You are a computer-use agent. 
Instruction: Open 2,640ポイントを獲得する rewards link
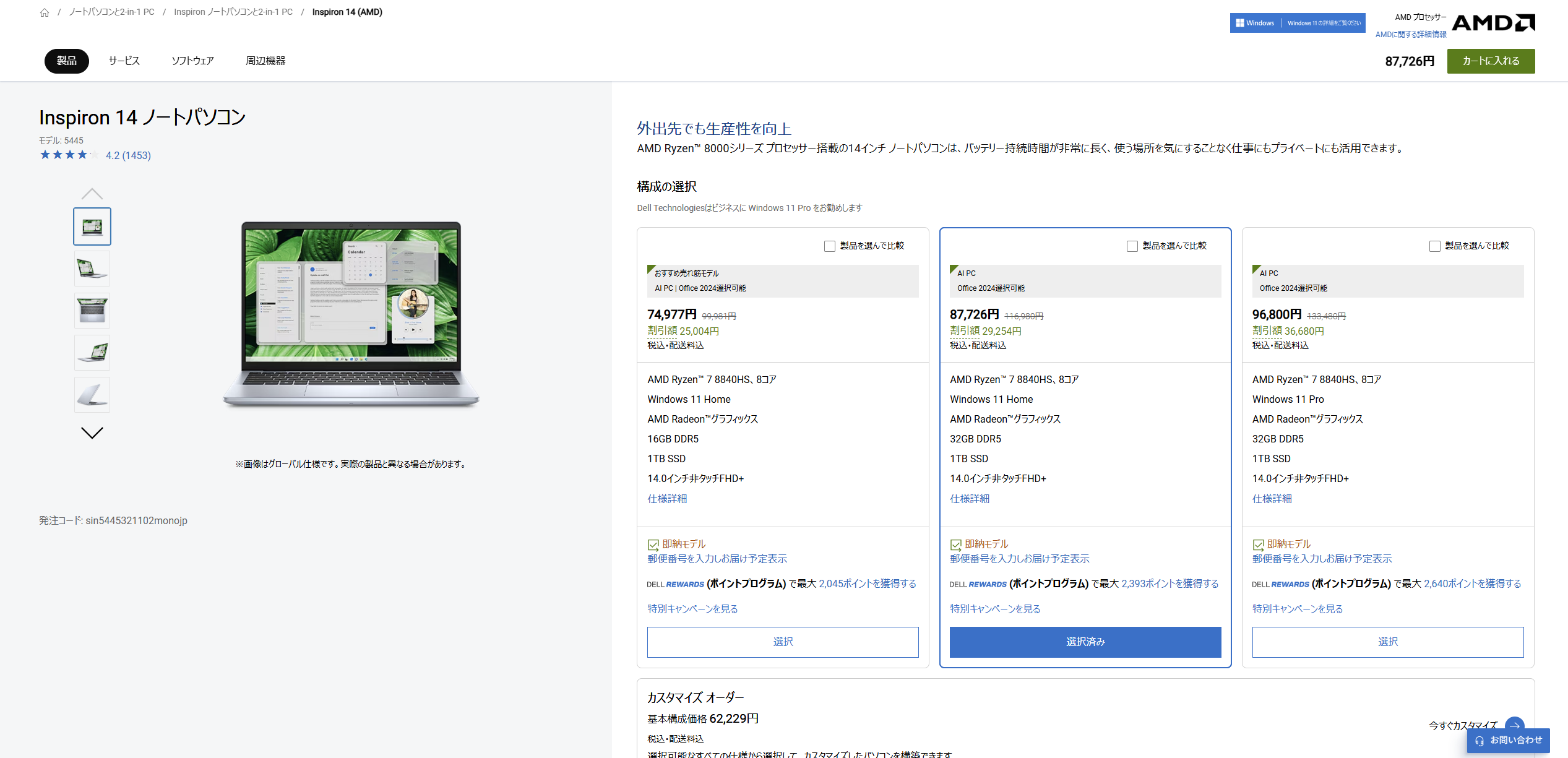(1473, 584)
